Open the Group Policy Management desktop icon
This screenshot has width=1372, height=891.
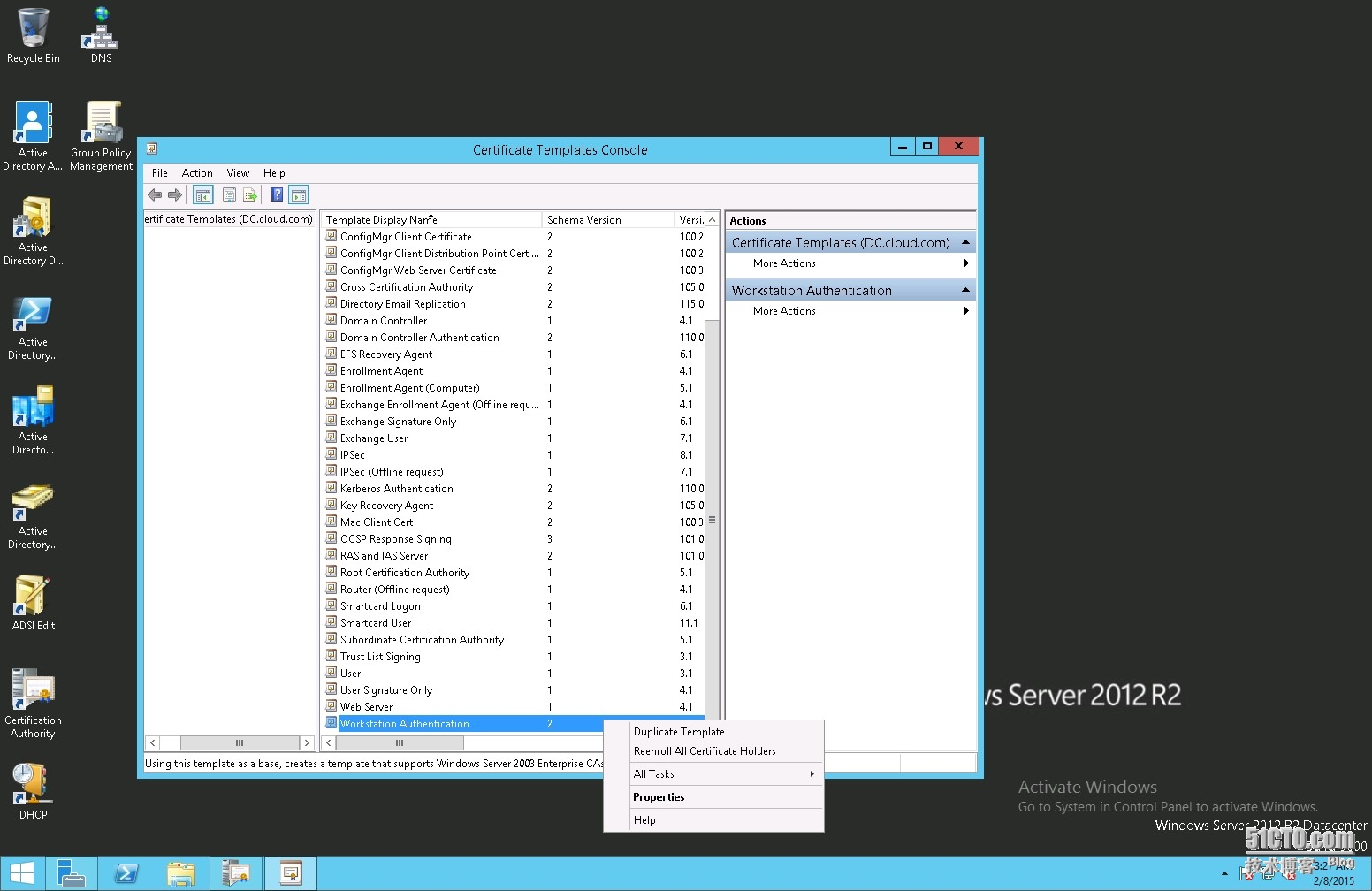coord(102,135)
